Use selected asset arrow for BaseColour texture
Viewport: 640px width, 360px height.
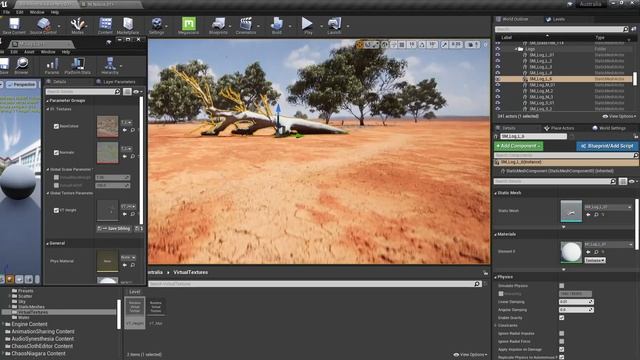pos(125,130)
